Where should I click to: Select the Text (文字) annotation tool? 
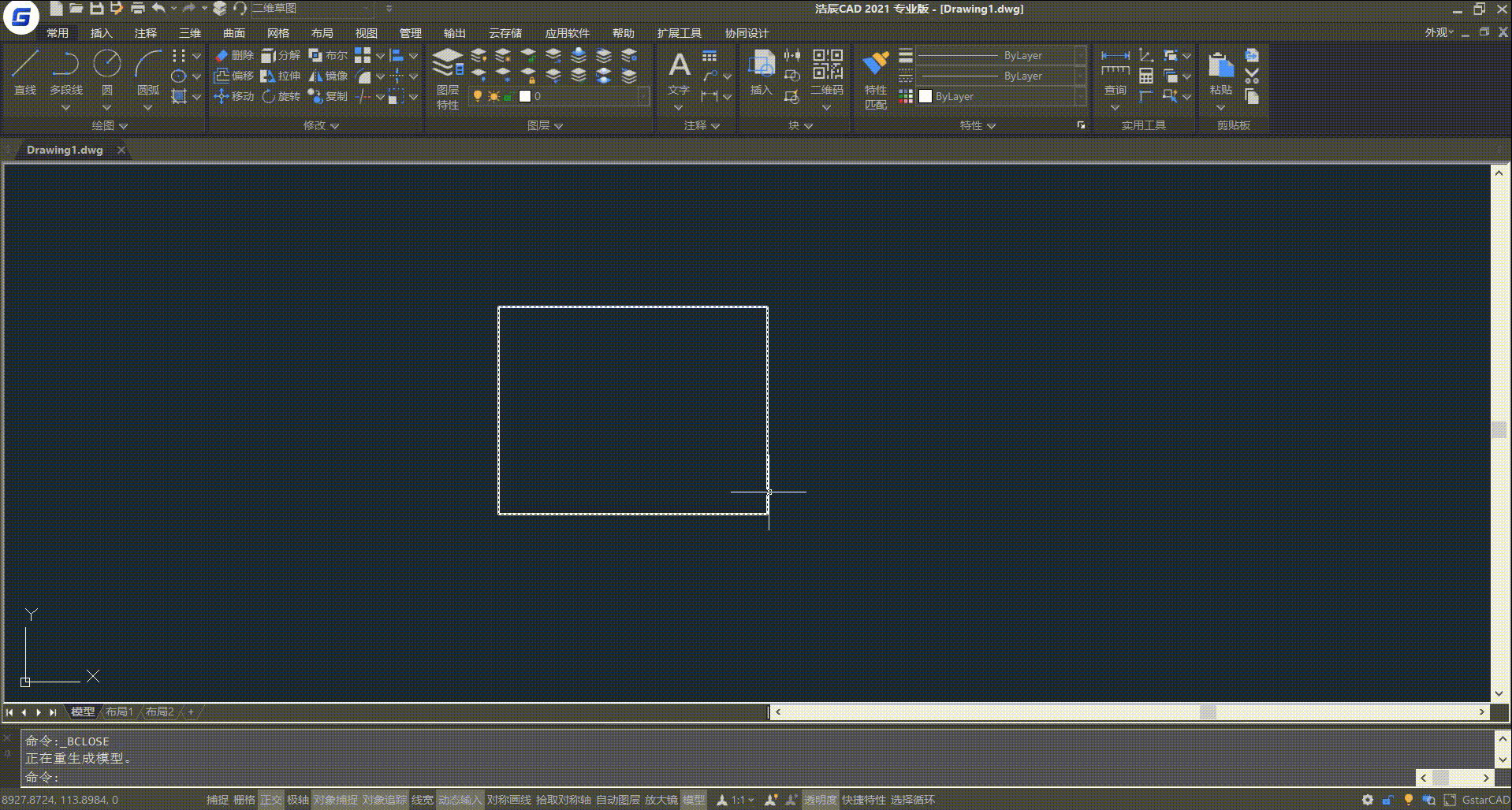click(679, 72)
